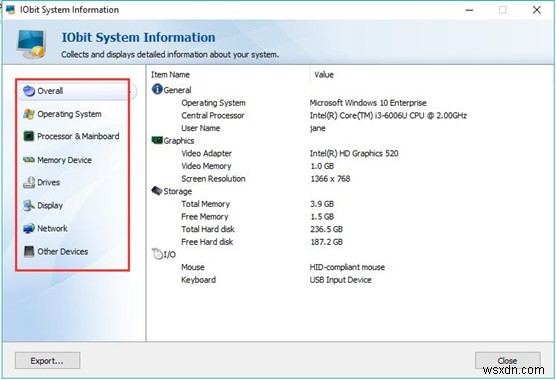556x380 pixels.
Task: Click the value Microsoft Windows 10 Enterprise
Action: [368, 103]
